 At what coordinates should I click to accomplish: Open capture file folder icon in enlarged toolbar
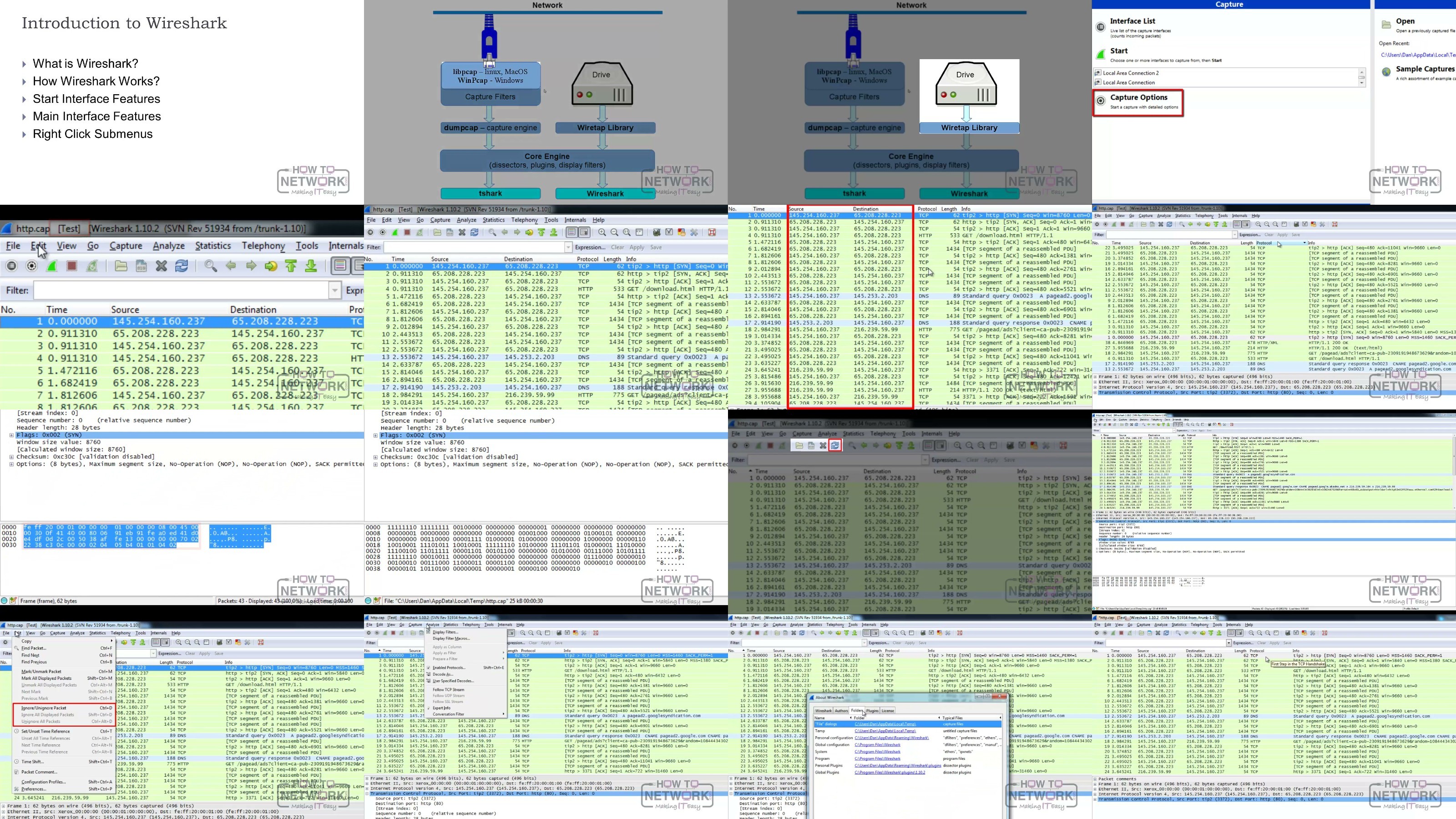(121, 266)
